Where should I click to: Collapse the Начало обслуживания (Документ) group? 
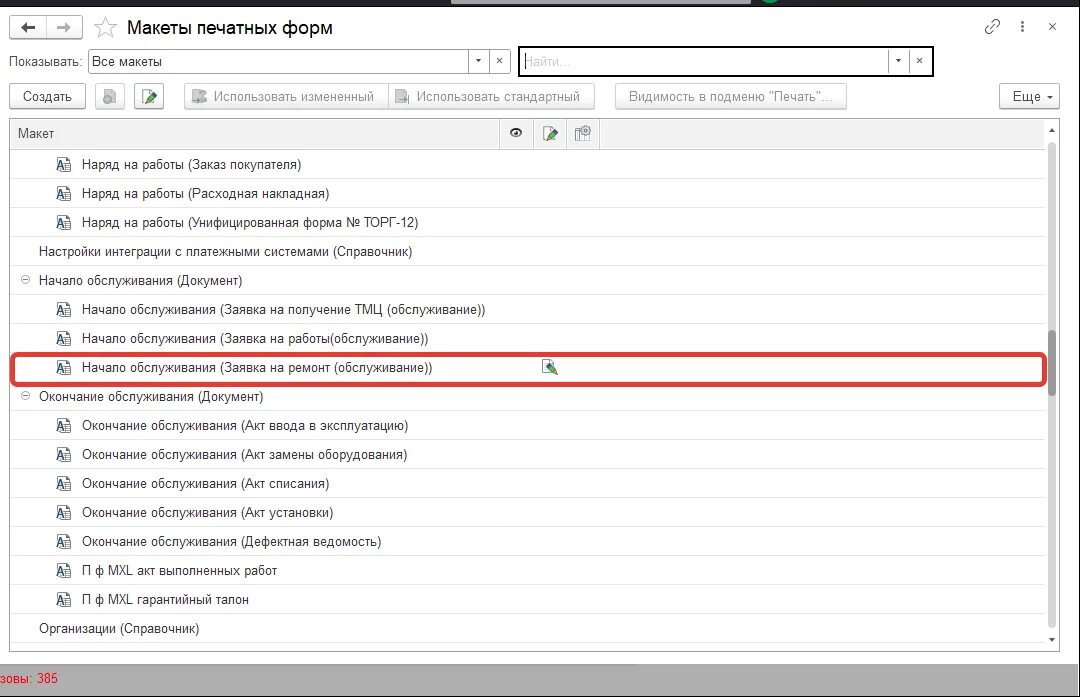(x=25, y=280)
